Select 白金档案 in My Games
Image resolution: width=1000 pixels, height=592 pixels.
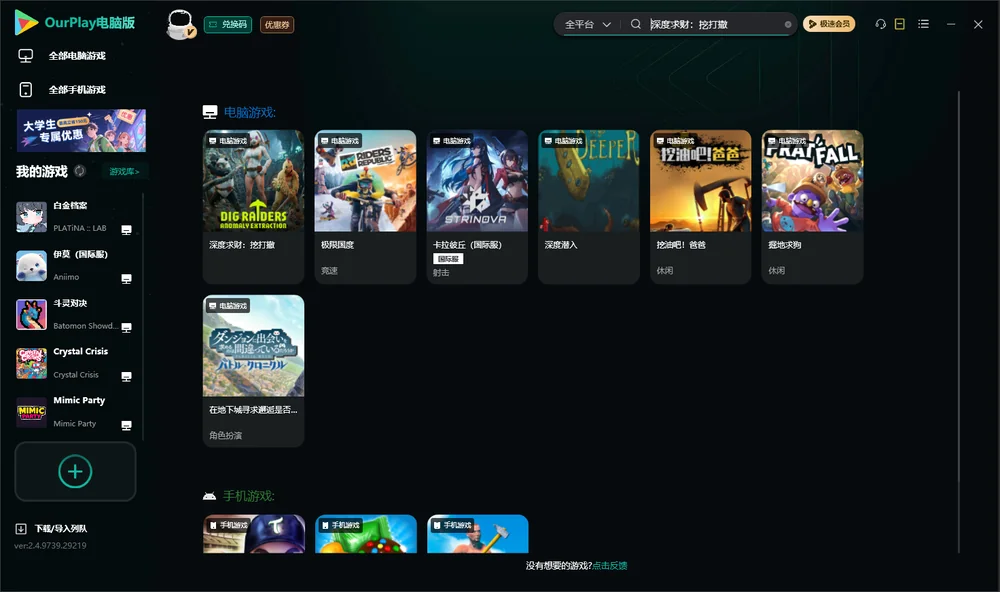pyautogui.click(x=75, y=217)
